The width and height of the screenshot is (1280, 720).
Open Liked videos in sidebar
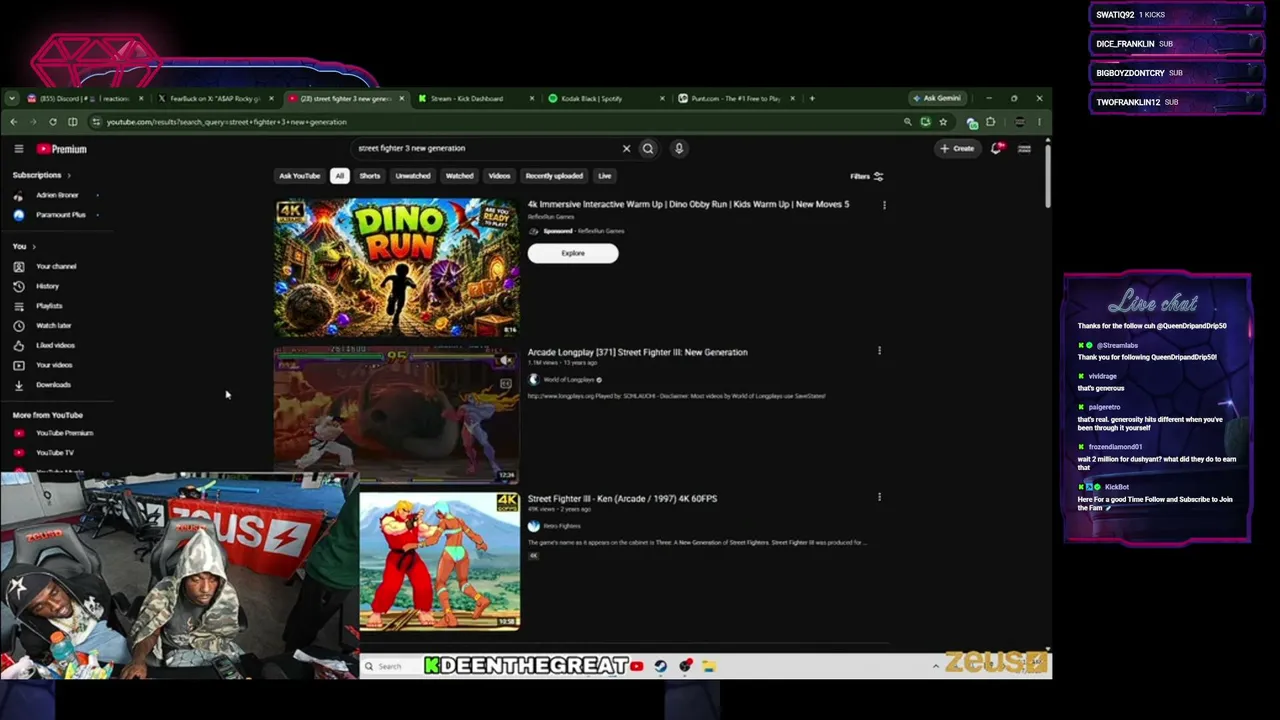coord(57,345)
